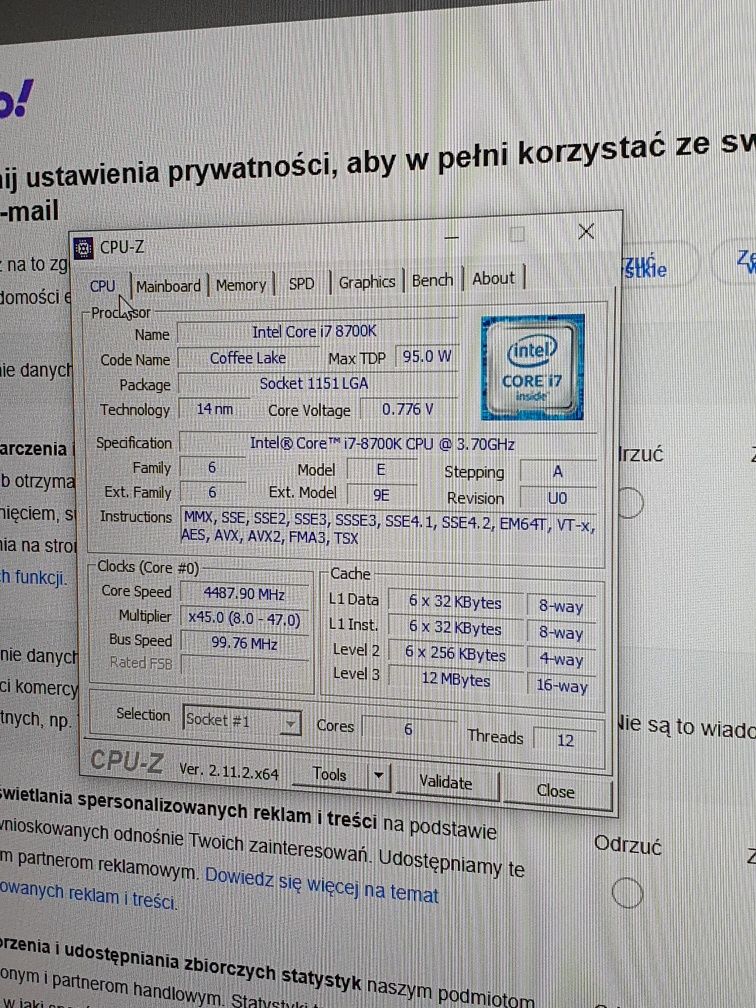Click the CPU-Z title bar app icon
The height and width of the screenshot is (1008, 756).
click(84, 248)
